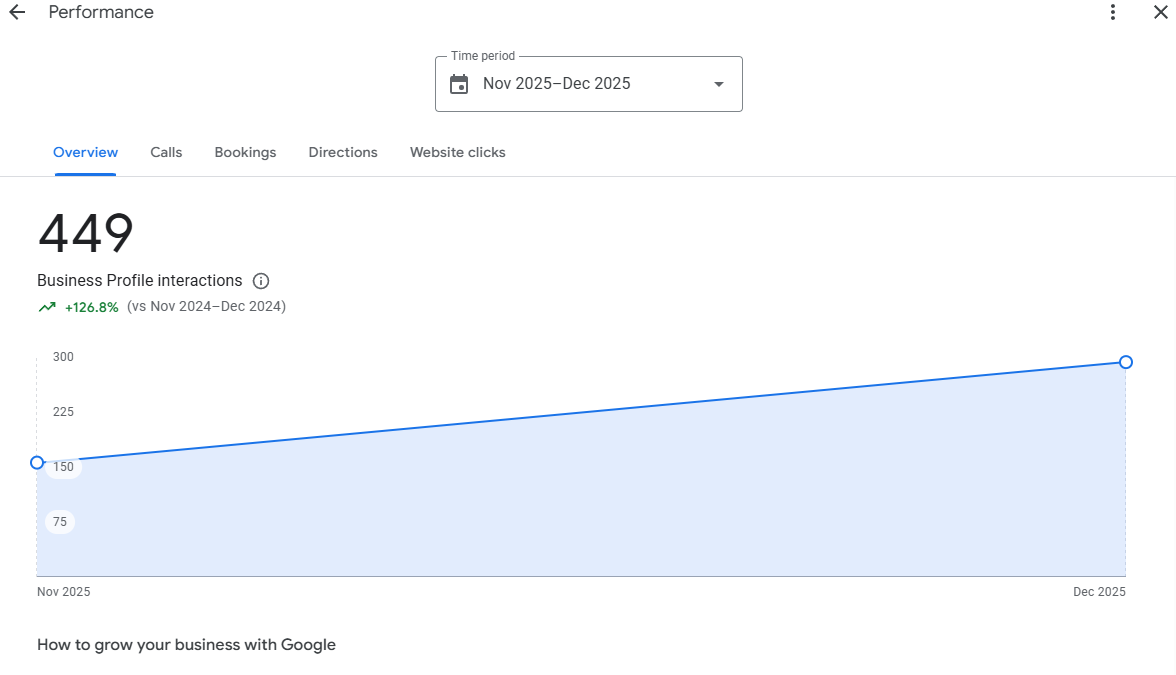Viewport: 1176px width, 675px height.
Task: Click the back arrow beside Performance
Action: [x=17, y=12]
